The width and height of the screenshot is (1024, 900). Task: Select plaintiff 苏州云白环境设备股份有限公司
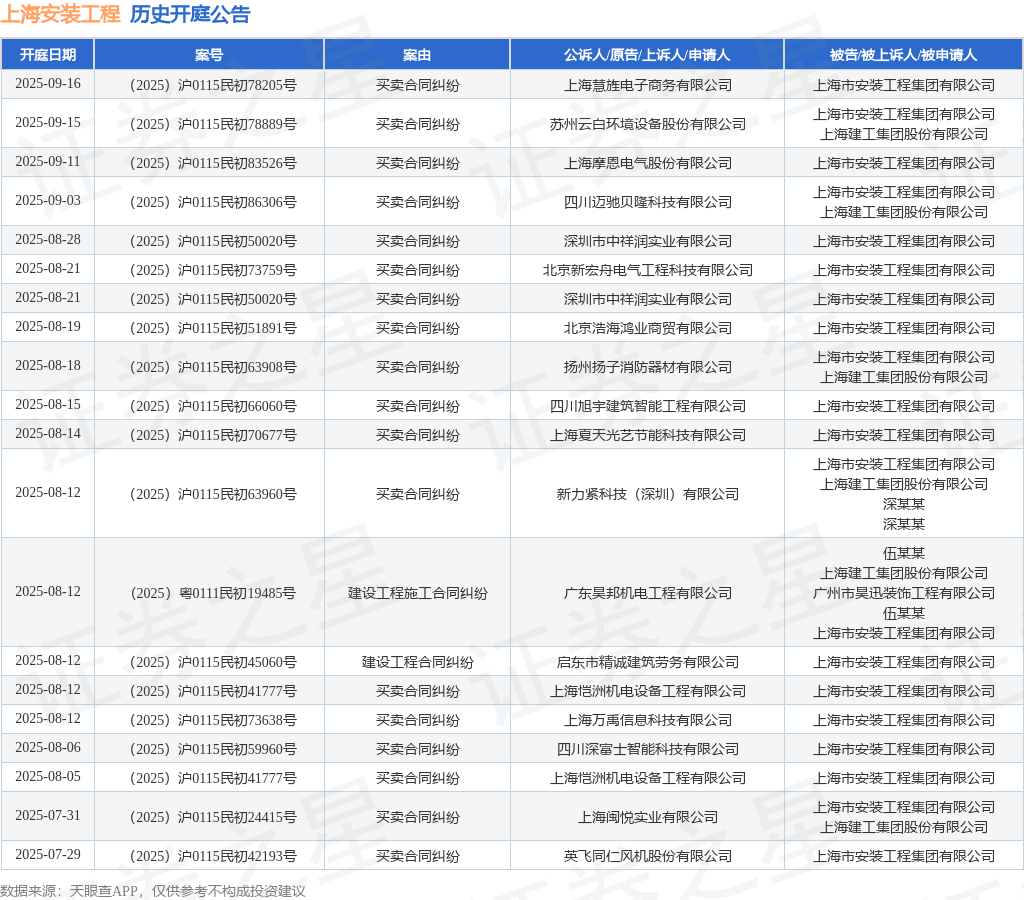(647, 124)
